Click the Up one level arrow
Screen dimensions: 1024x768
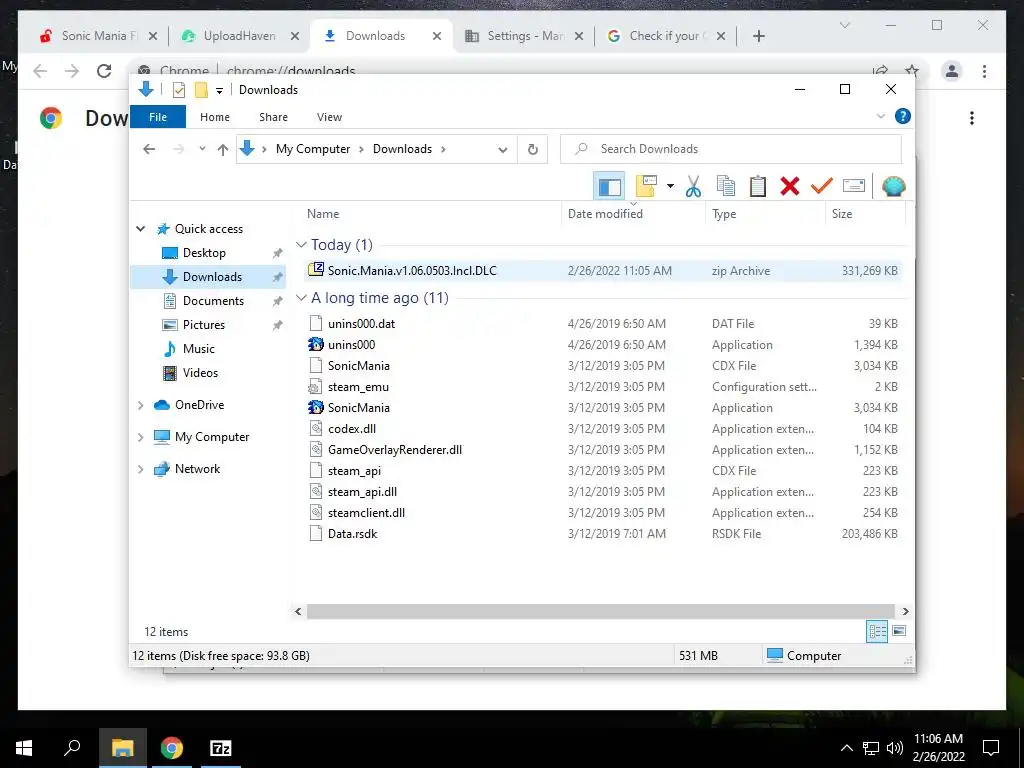point(223,150)
